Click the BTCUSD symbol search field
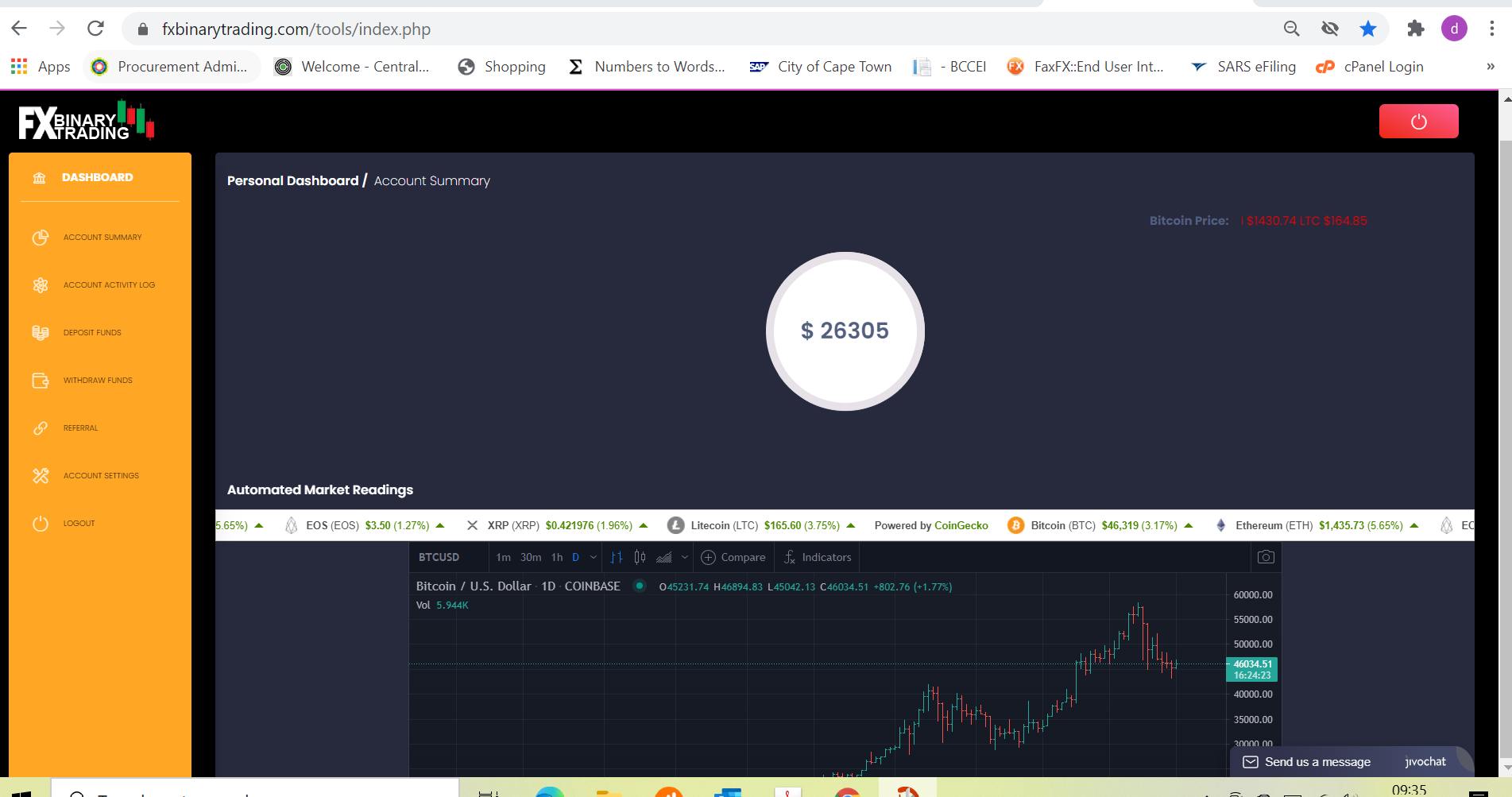The image size is (1512, 797). 439,557
